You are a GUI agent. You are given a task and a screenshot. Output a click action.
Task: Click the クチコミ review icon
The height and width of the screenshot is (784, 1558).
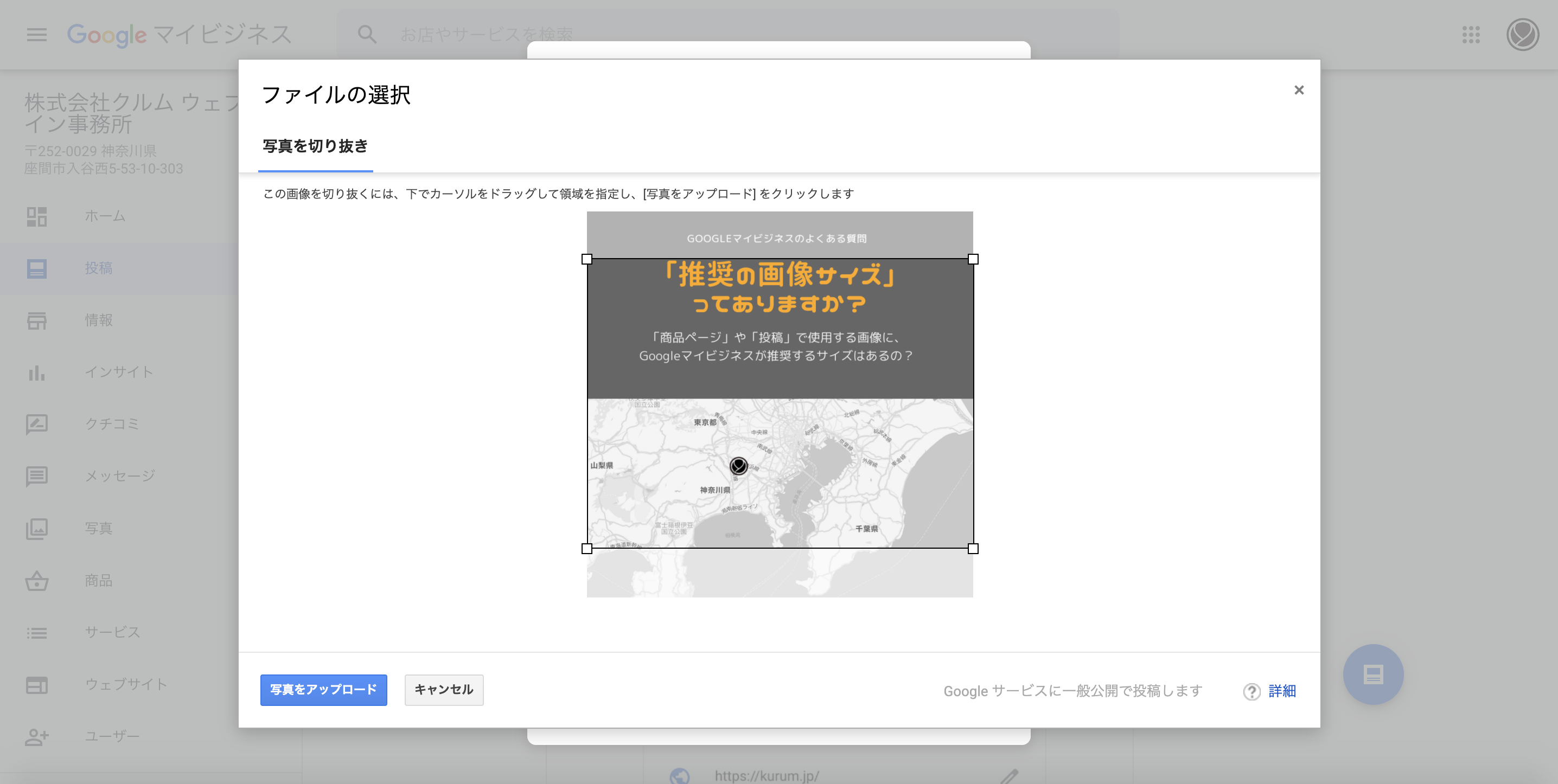pos(37,425)
